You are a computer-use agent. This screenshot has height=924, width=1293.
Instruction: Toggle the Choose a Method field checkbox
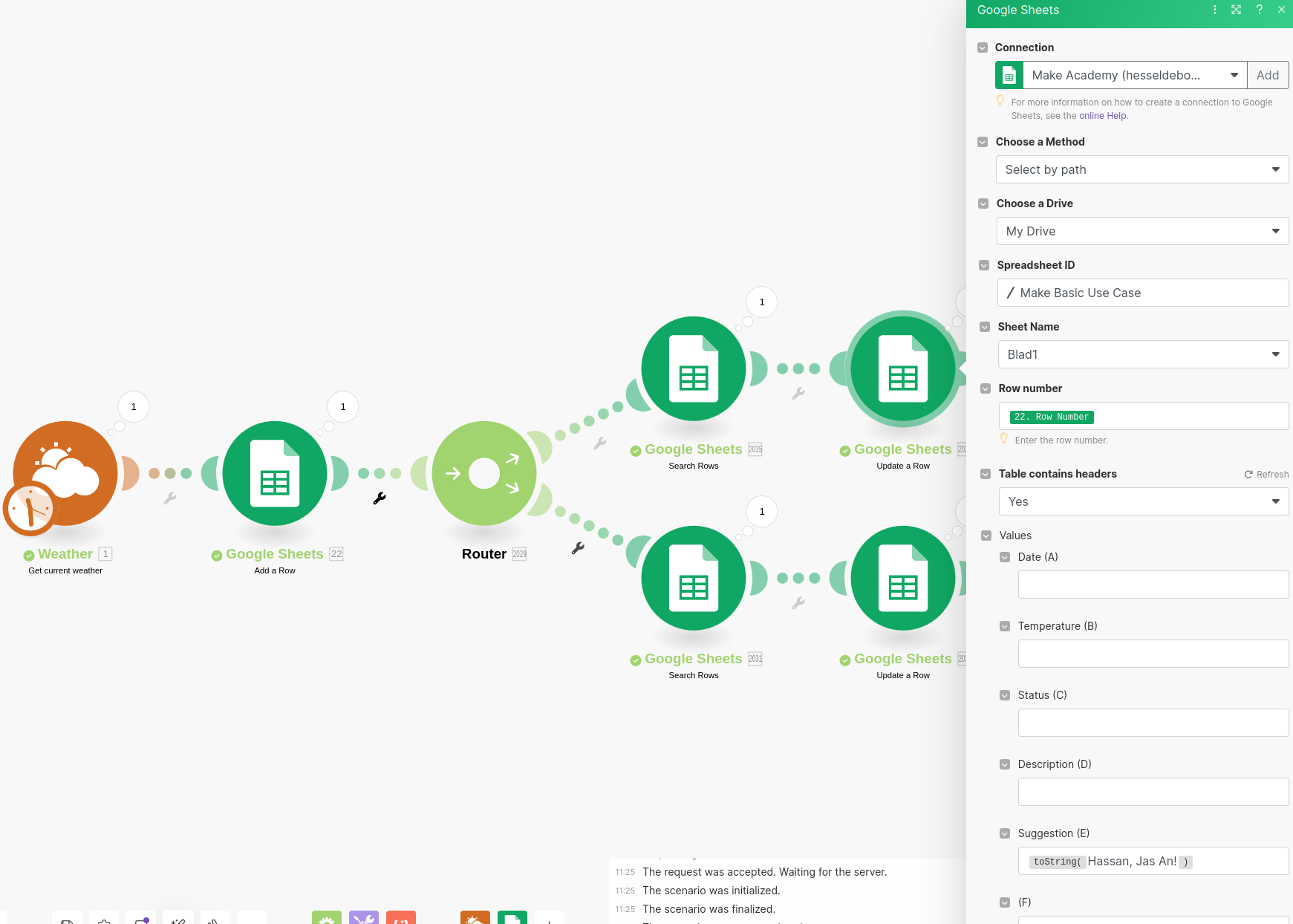coord(983,142)
